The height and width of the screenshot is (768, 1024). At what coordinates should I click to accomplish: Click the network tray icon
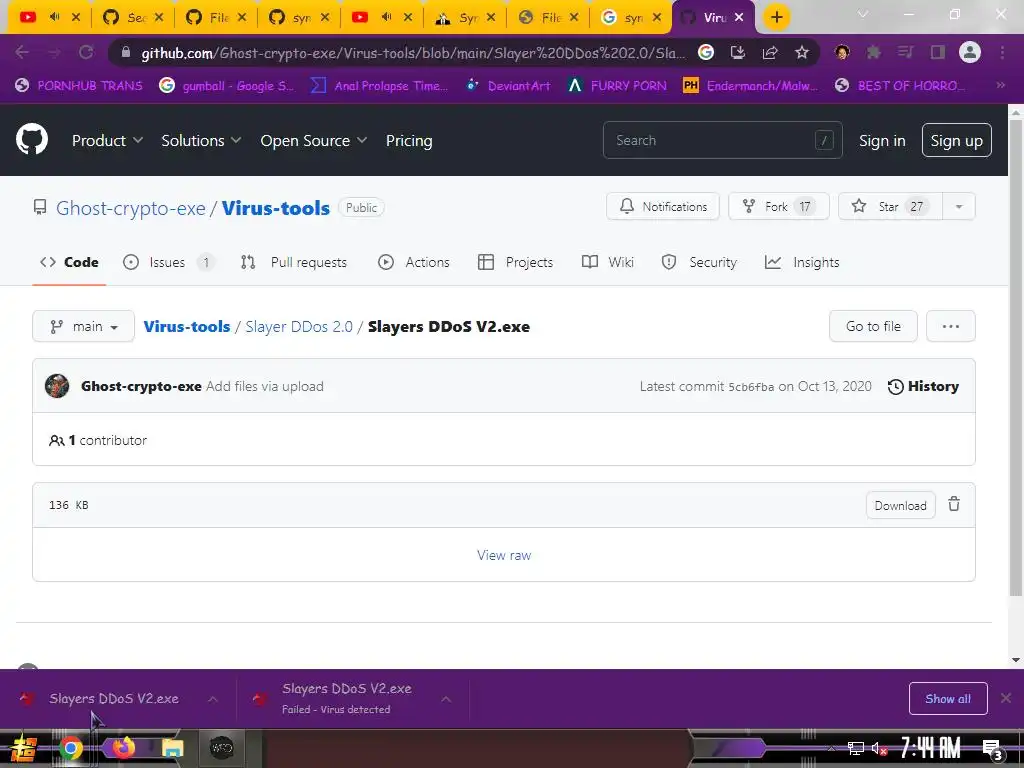(x=856, y=749)
